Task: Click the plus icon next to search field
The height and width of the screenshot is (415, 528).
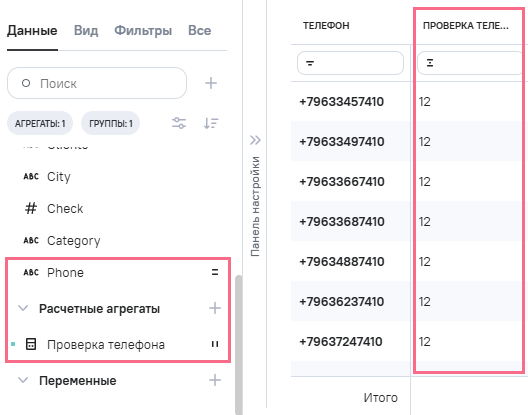Action: click(x=211, y=83)
